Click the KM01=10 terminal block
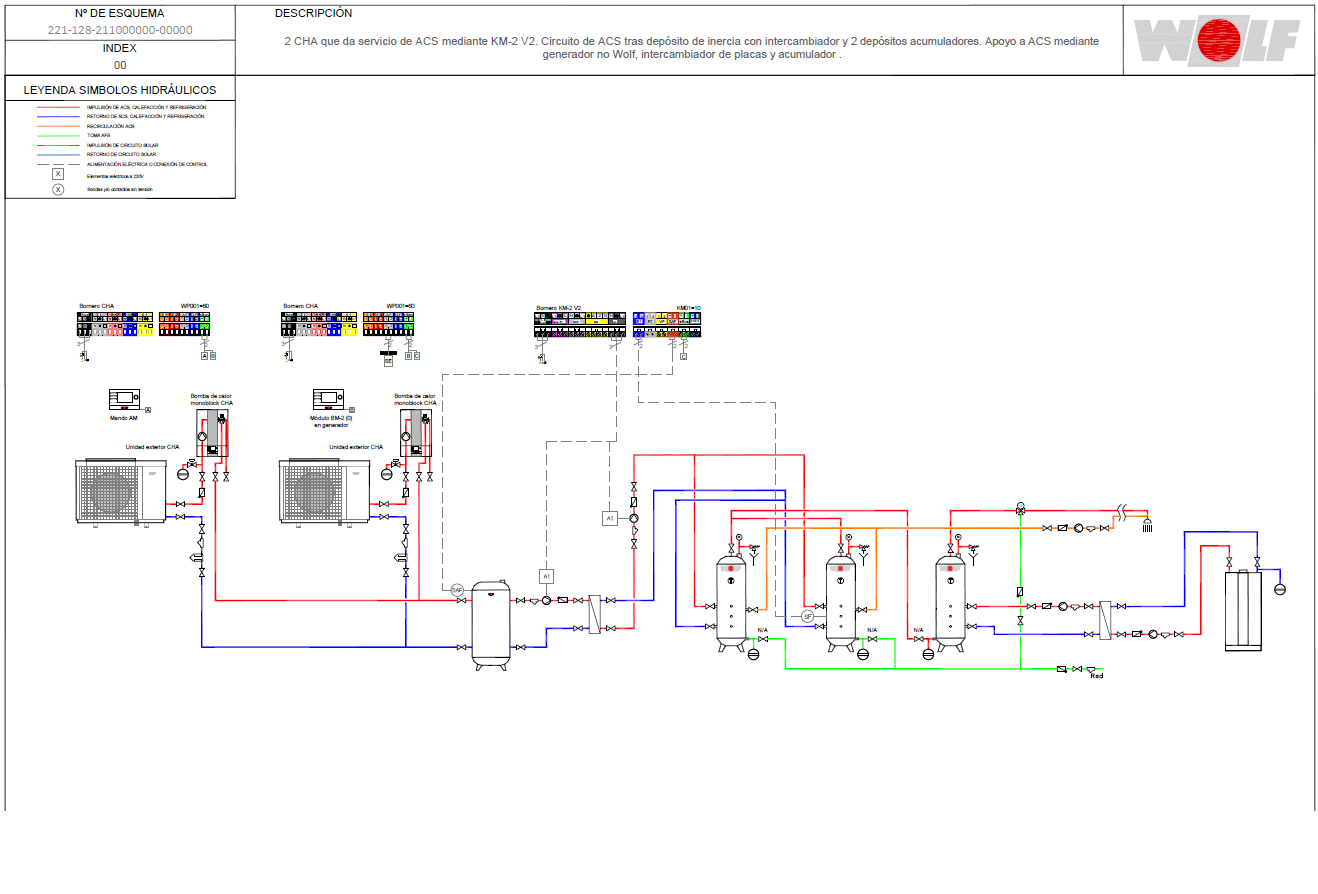 click(669, 324)
